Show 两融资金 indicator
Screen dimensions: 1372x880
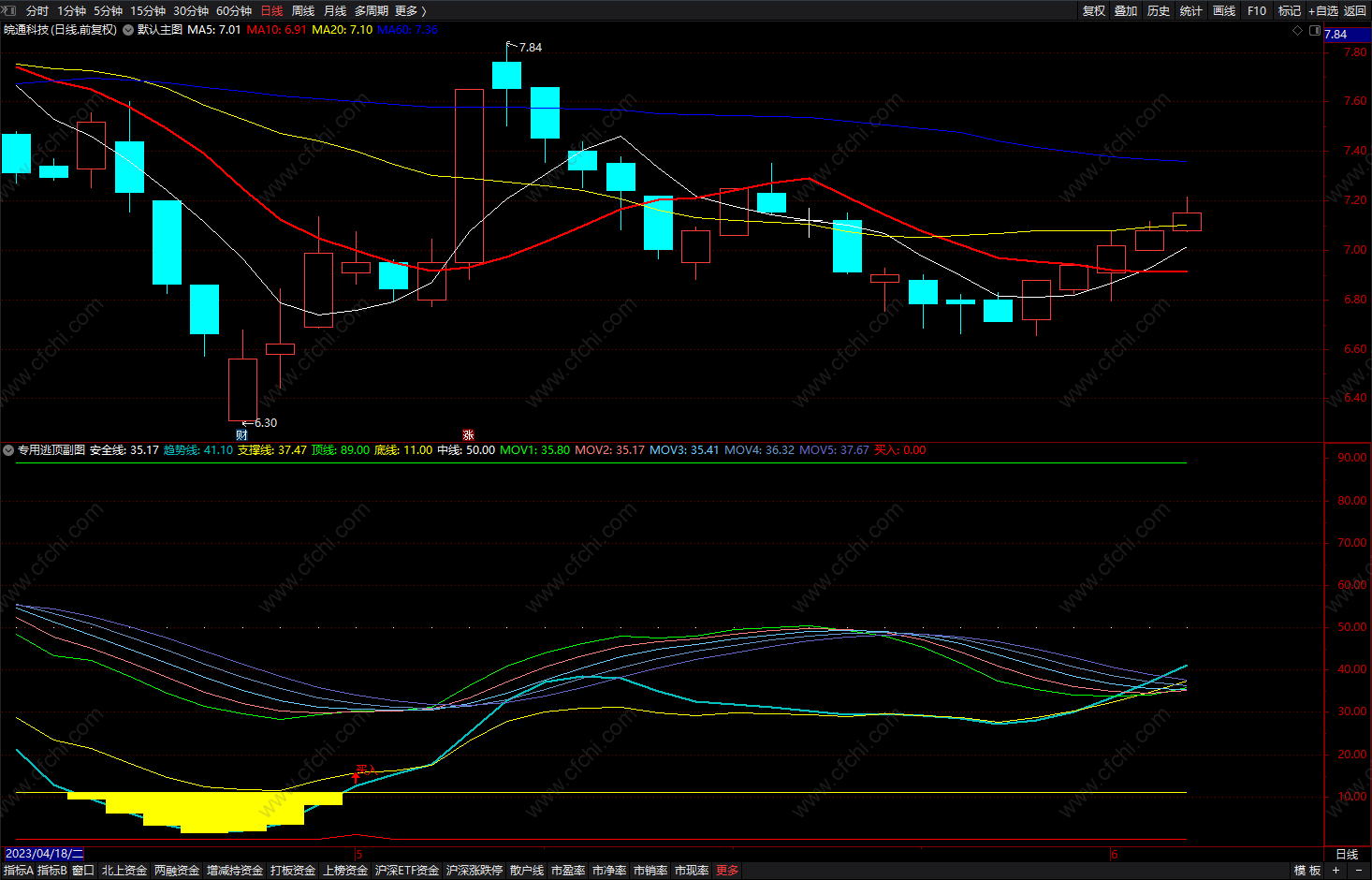[177, 871]
